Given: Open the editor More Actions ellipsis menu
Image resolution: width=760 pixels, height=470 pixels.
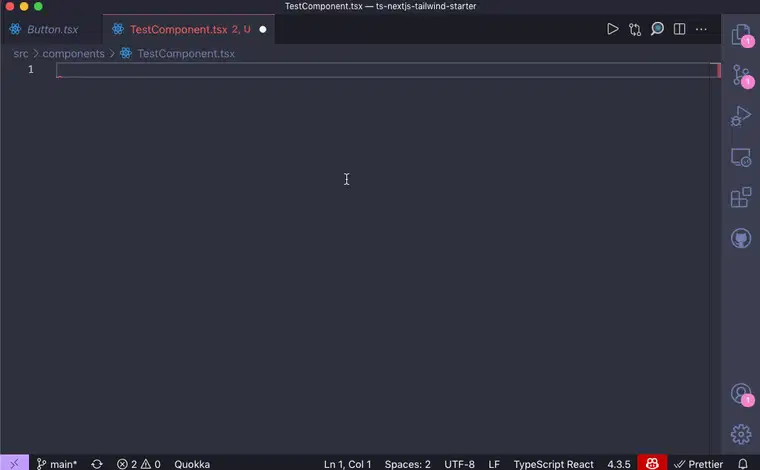Looking at the screenshot, I should (x=702, y=29).
